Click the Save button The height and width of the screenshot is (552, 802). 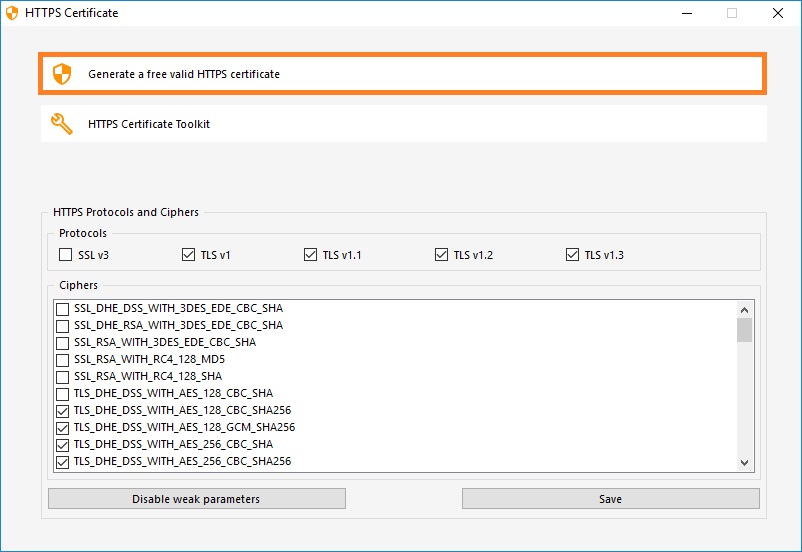[610, 499]
